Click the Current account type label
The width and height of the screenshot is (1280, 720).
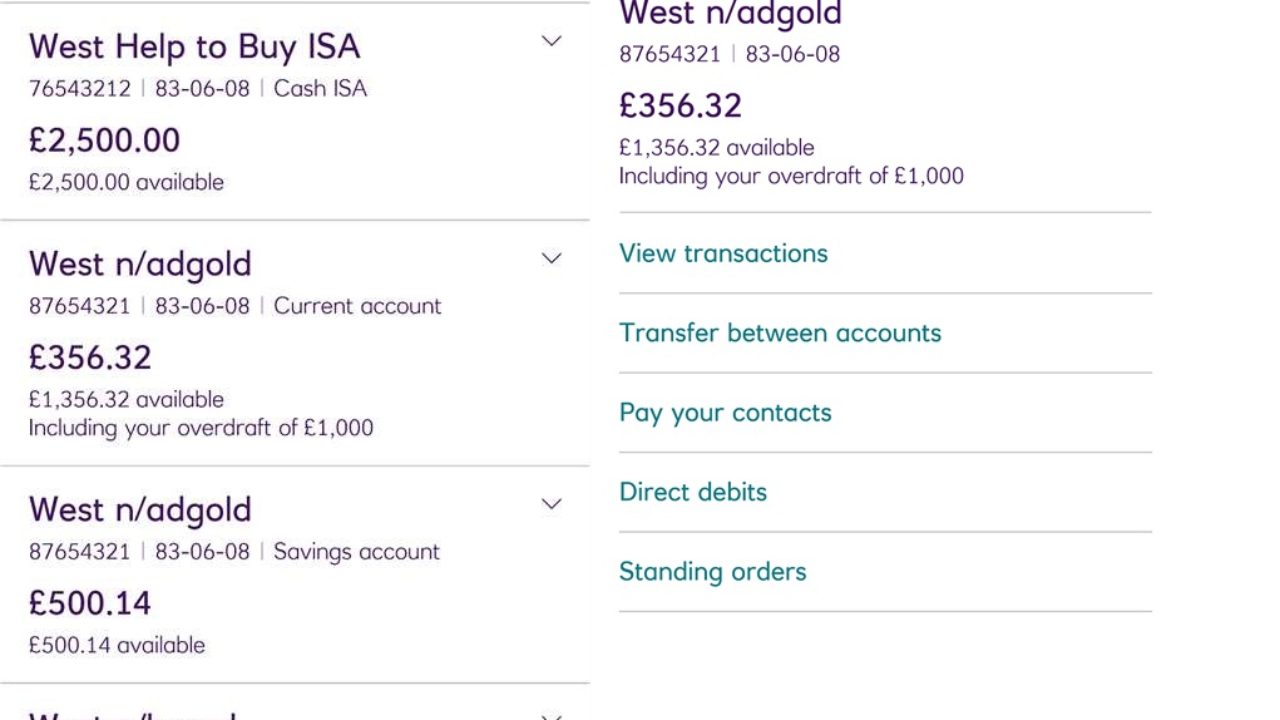click(357, 305)
